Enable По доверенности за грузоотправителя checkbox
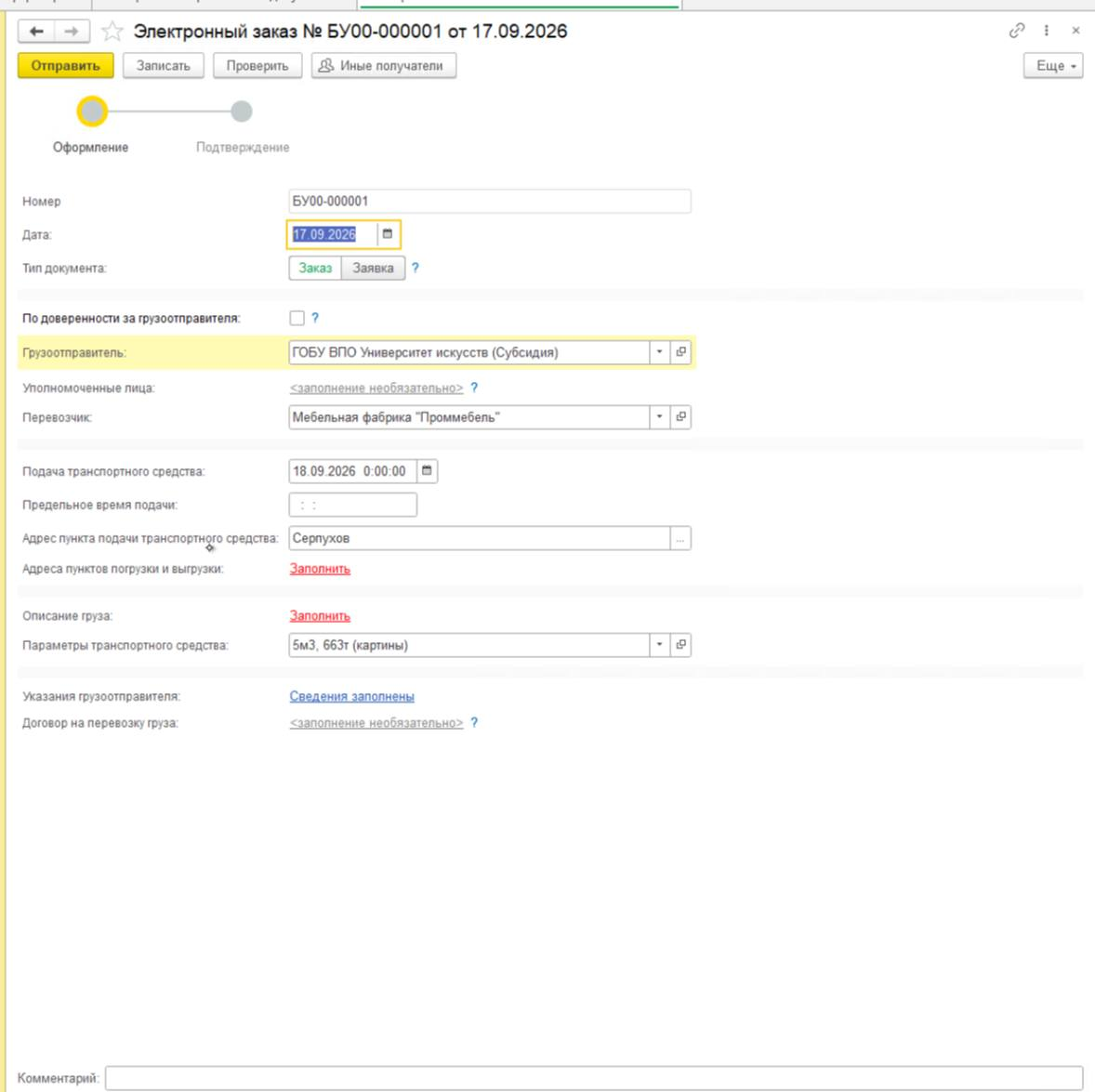 pyautogui.click(x=297, y=318)
